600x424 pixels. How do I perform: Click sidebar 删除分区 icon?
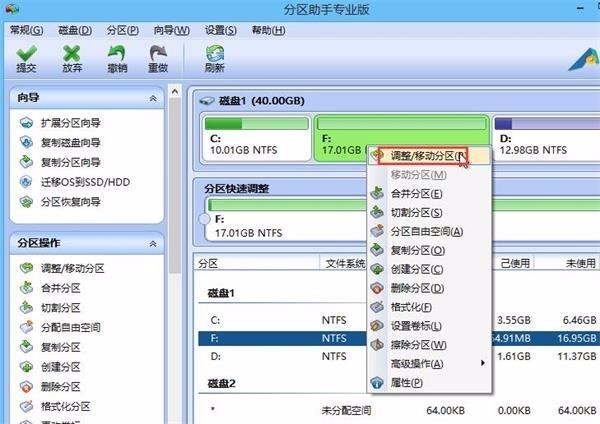[x=26, y=386]
